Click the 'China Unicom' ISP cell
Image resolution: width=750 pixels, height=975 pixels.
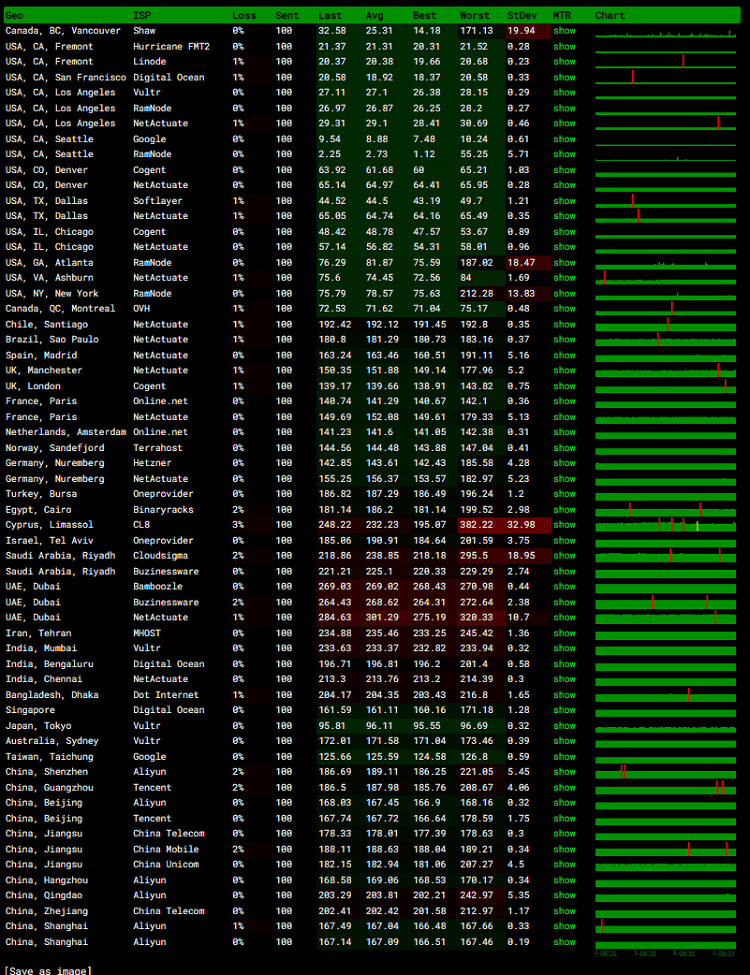click(166, 864)
